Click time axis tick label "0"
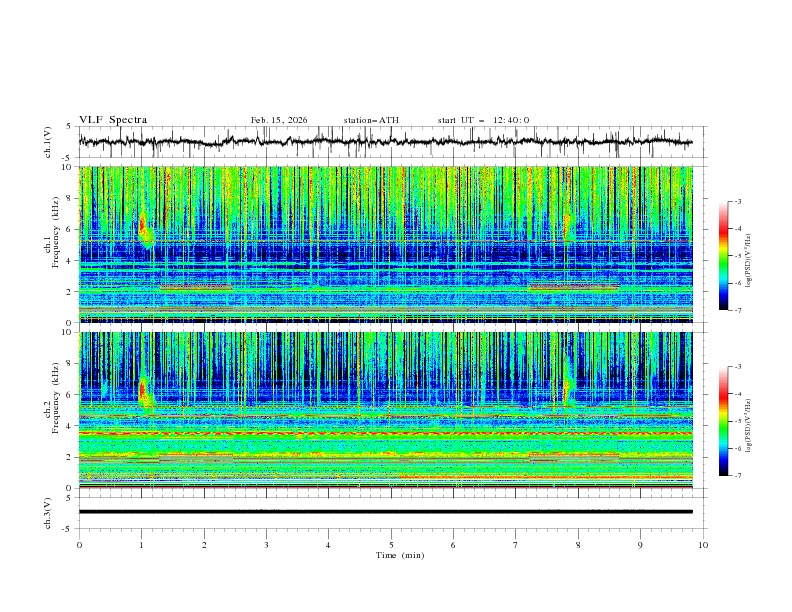The height and width of the screenshot is (612, 792). click(79, 545)
